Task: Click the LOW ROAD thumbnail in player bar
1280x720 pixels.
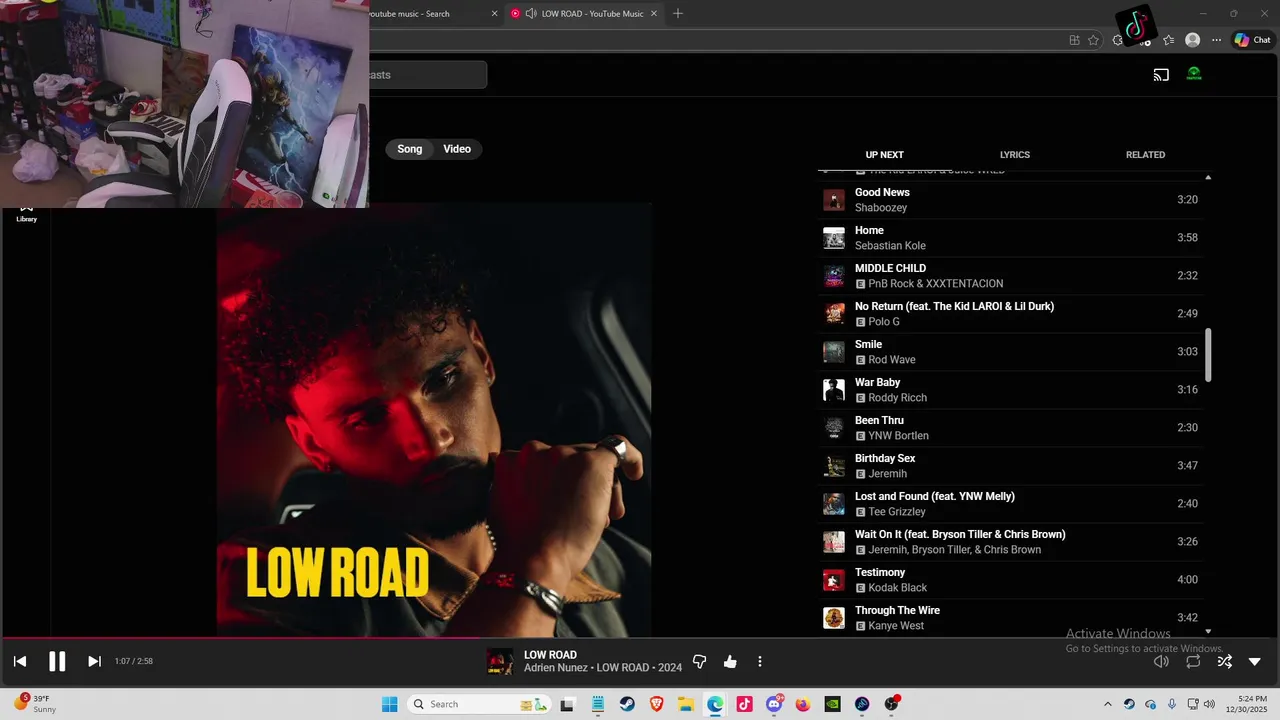Action: click(x=500, y=661)
